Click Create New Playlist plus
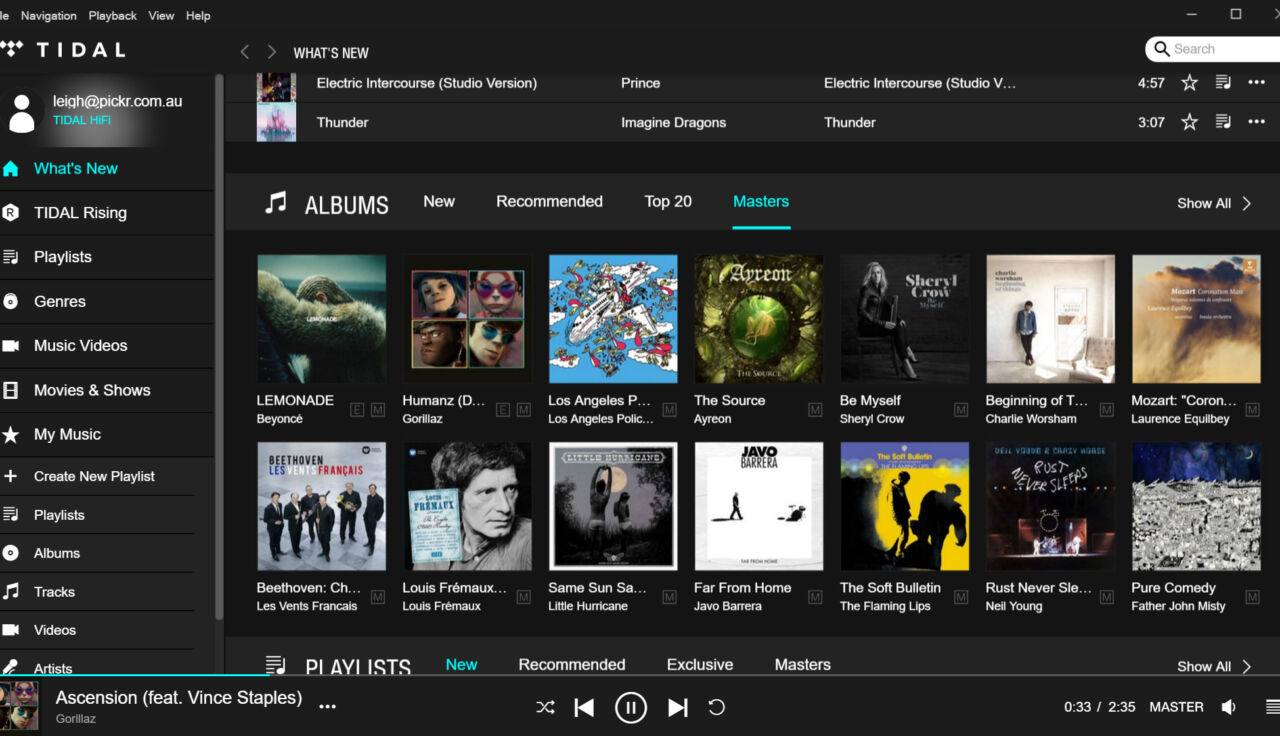The image size is (1280, 736). [x=11, y=476]
